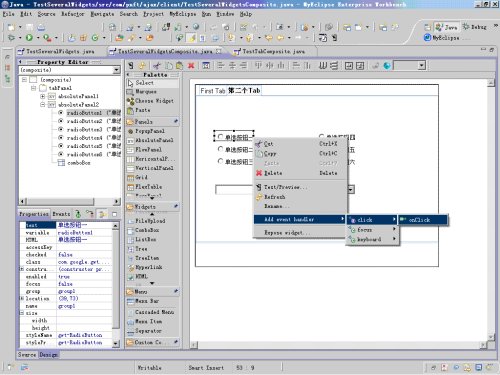Expand the size property row
This screenshot has height=375, width=500.
pos(22,313)
